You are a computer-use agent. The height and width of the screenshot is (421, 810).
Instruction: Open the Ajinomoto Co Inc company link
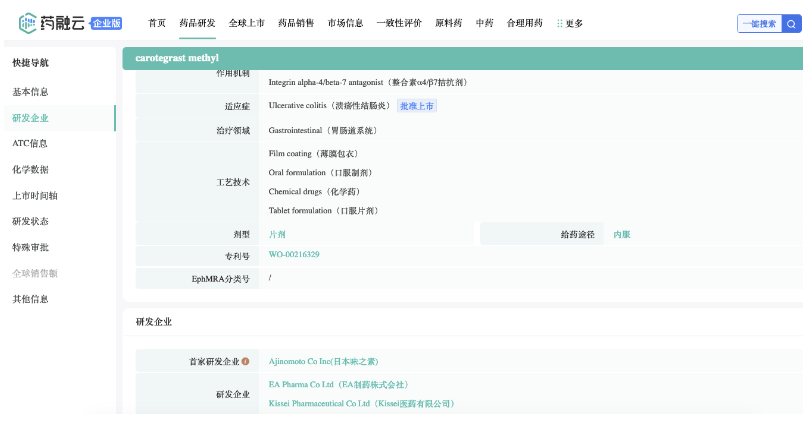click(x=323, y=361)
